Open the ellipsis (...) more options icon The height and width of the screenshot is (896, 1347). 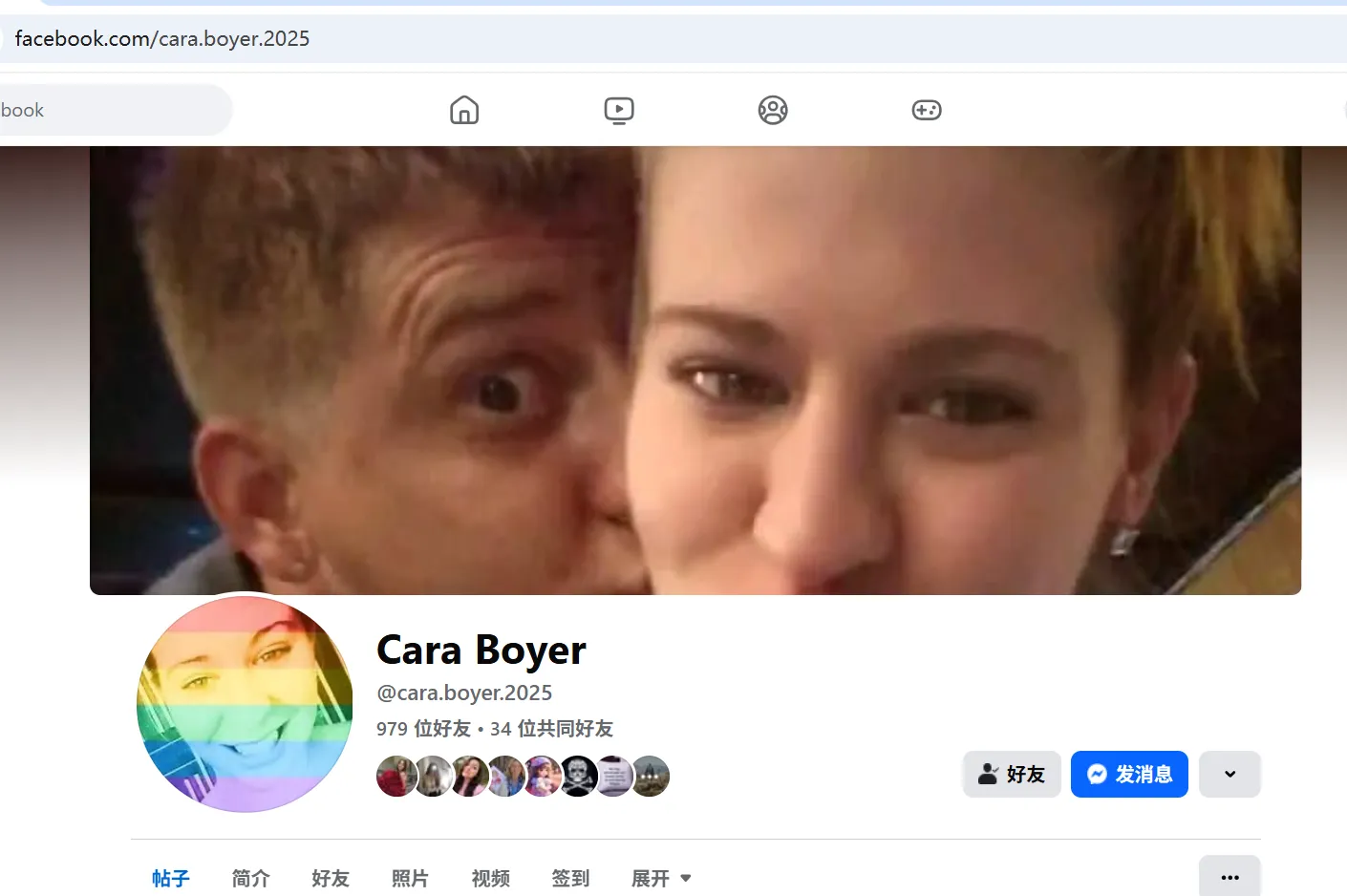coord(1229,876)
